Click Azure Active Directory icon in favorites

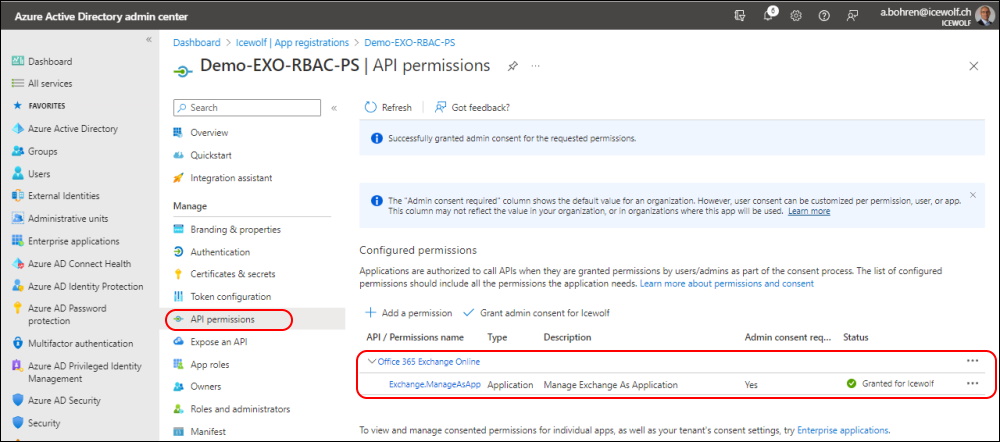pyautogui.click(x=18, y=128)
